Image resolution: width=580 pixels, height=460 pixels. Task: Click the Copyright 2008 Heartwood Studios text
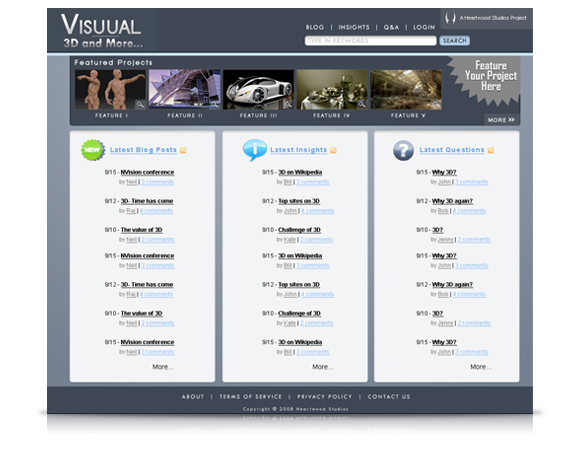point(296,409)
